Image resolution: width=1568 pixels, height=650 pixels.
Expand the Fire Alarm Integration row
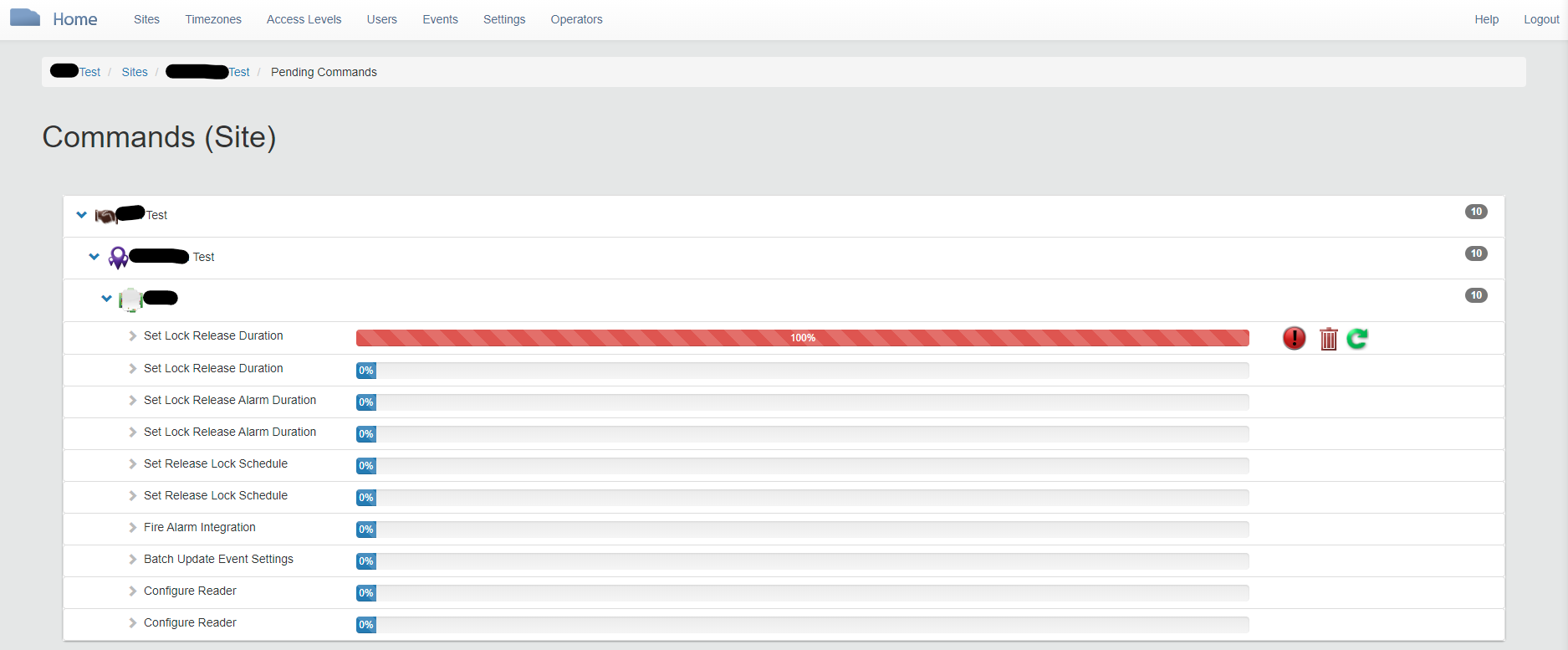pyautogui.click(x=133, y=528)
